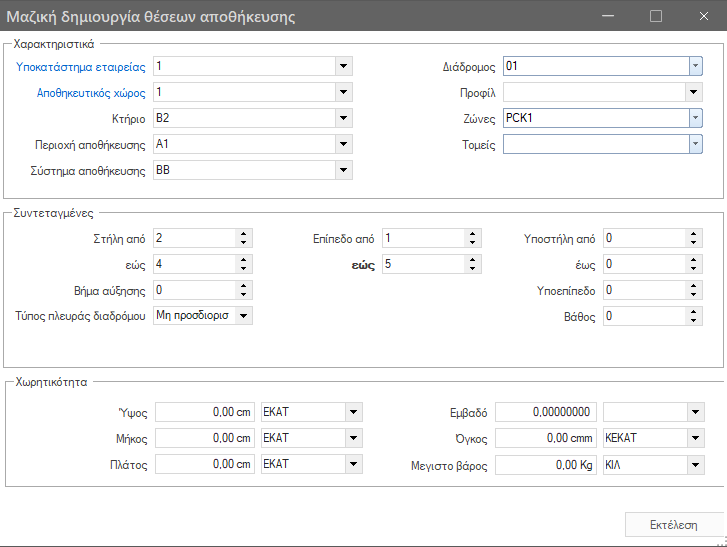Focus the Κτήριο field containing B2
Screen dimensions: 727x547
coord(244,118)
